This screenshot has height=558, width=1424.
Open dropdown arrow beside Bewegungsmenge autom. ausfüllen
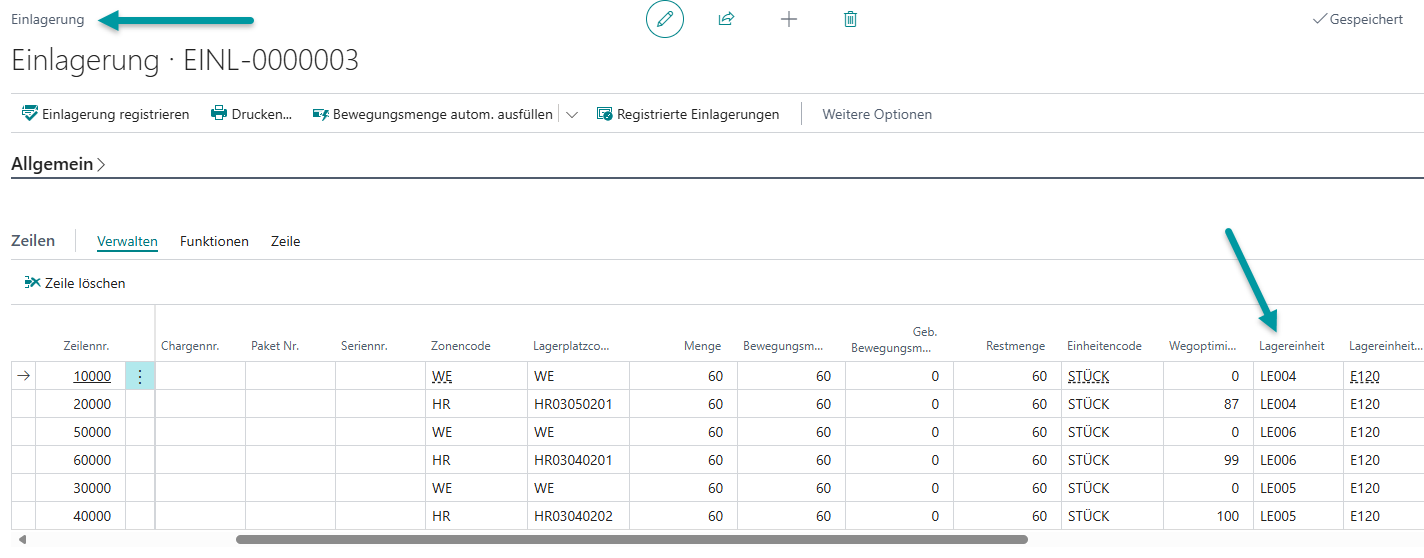pyautogui.click(x=572, y=114)
